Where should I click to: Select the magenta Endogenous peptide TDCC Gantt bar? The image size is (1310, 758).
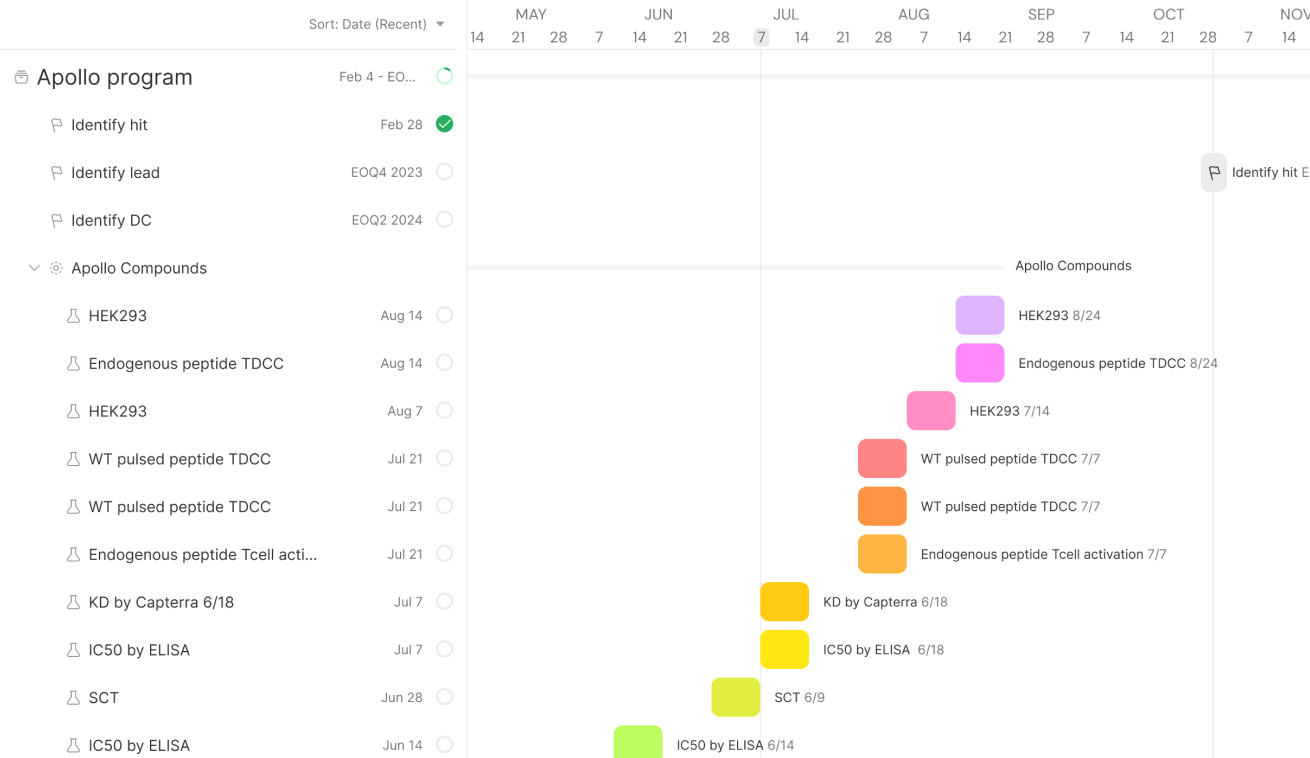pos(980,363)
